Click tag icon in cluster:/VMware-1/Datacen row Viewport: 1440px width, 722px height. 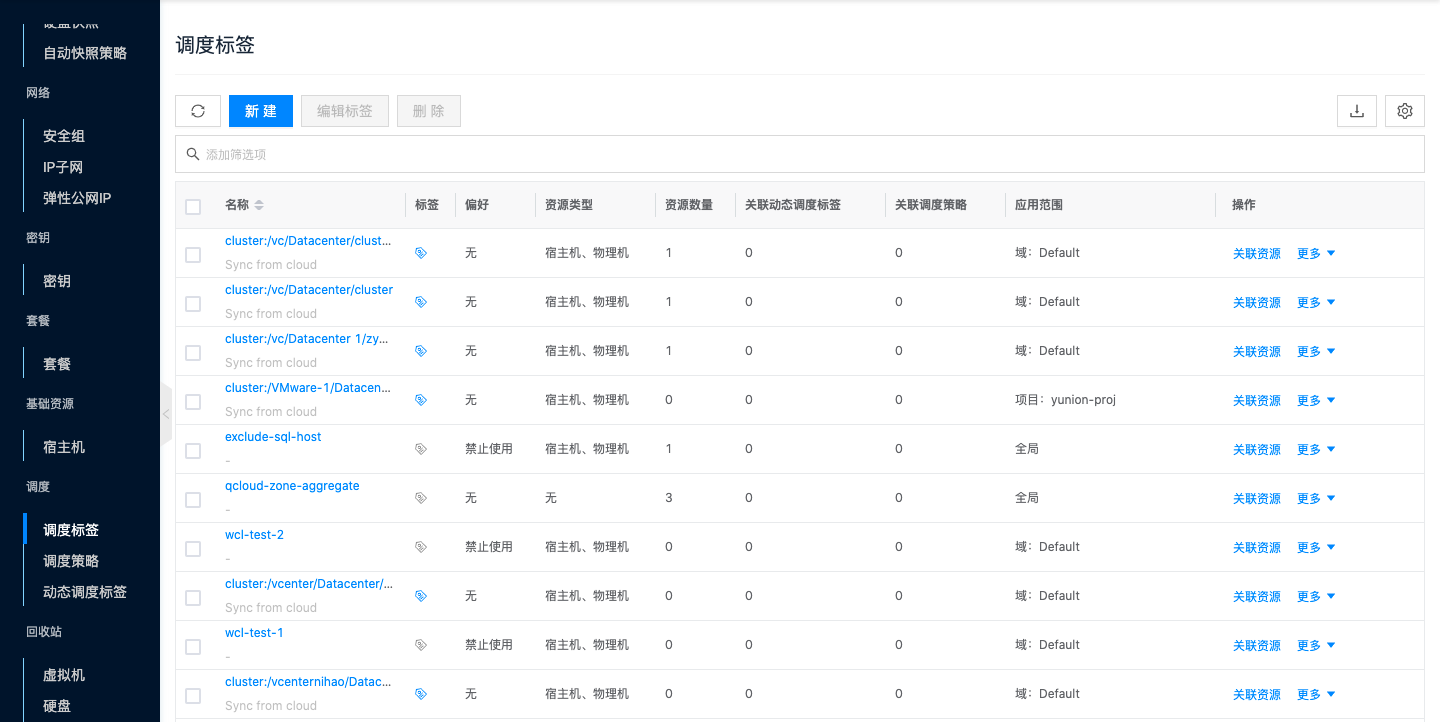pos(421,400)
